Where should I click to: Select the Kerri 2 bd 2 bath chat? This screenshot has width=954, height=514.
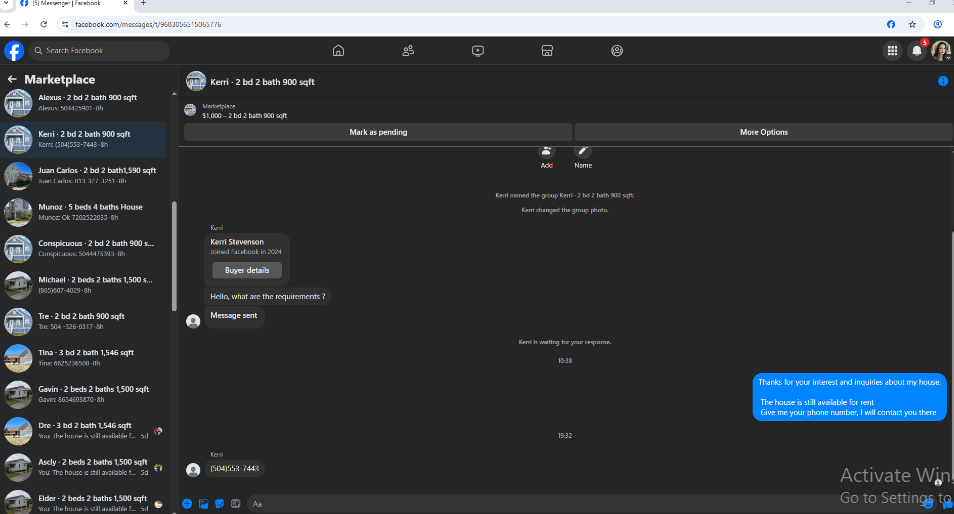(x=83, y=139)
